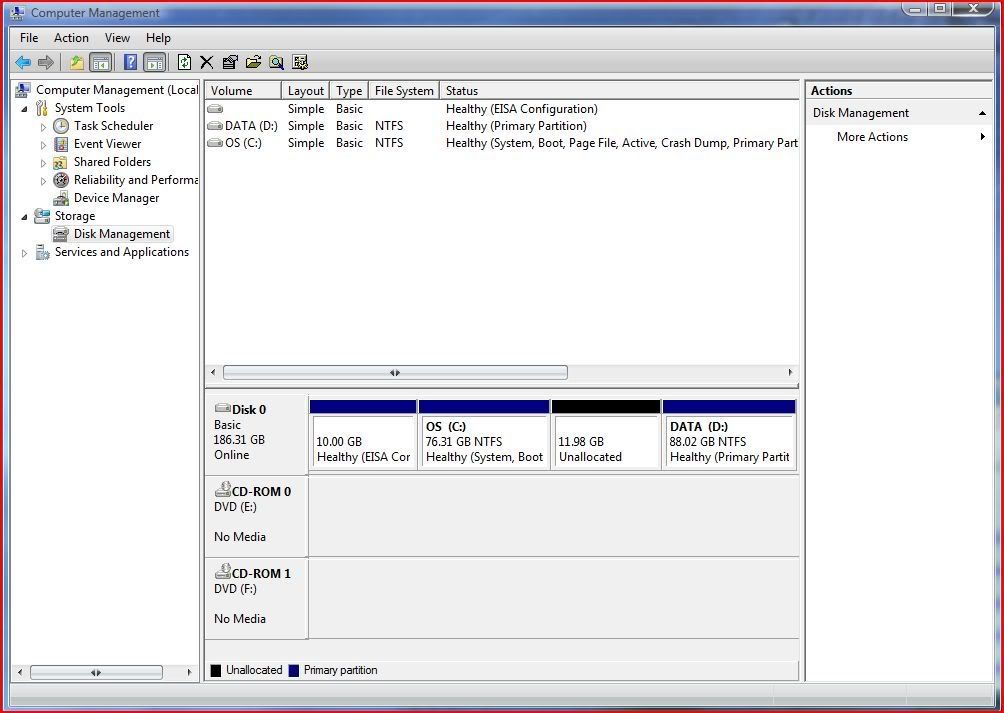Click the CD-ROM 0 DVD (E:) panel
Viewport: 1004px width, 713px height.
256,515
